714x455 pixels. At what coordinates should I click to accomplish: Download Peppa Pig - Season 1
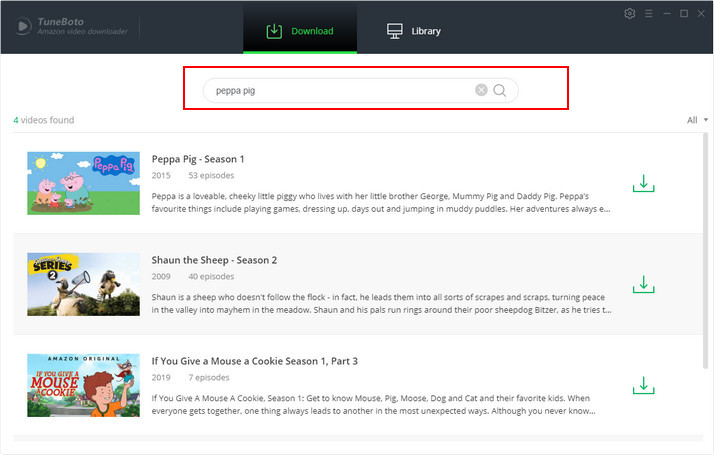click(x=643, y=184)
